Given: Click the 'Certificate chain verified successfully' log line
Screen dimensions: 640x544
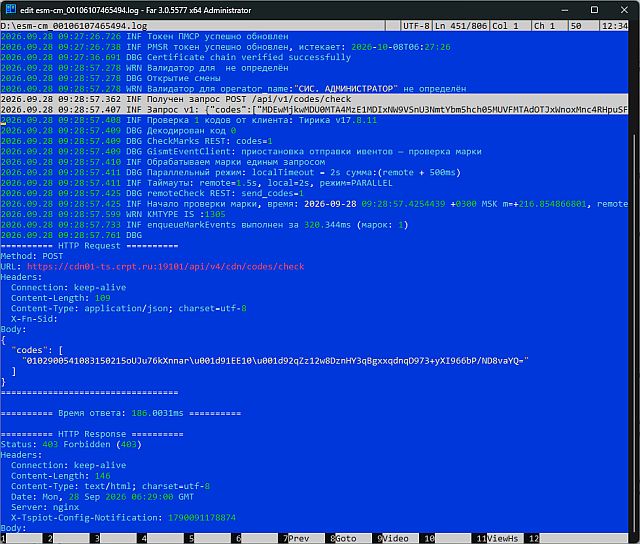Looking at the screenshot, I should click(176, 57).
